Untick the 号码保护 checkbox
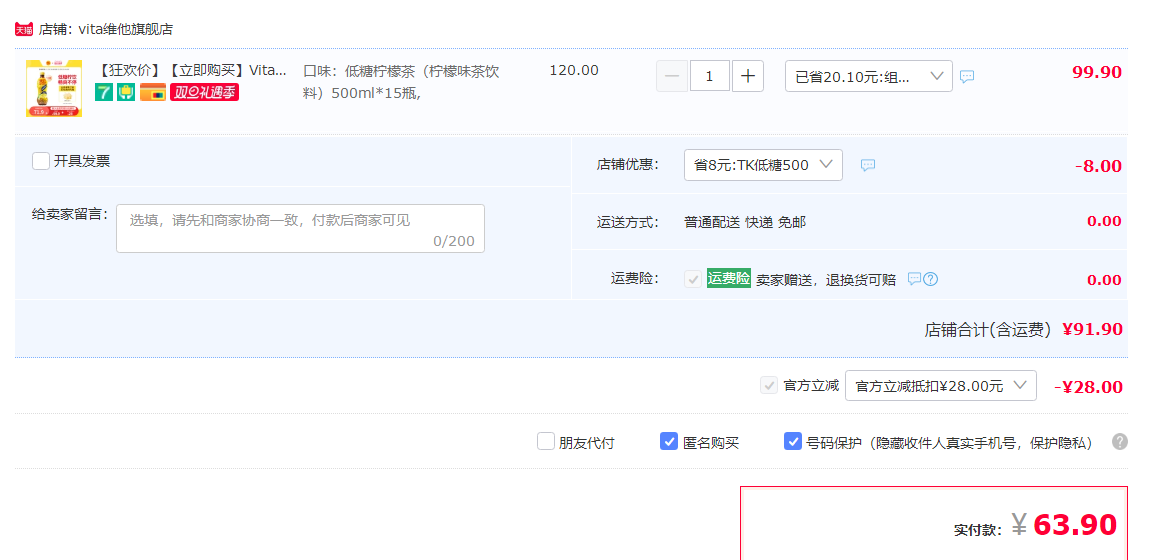The image size is (1160, 560). 792,442
